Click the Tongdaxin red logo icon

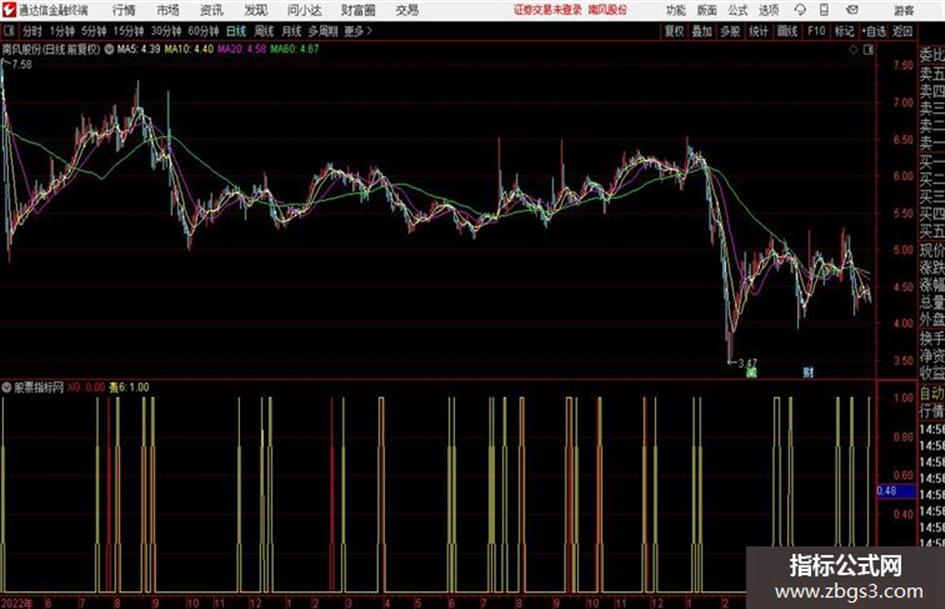[x=8, y=10]
